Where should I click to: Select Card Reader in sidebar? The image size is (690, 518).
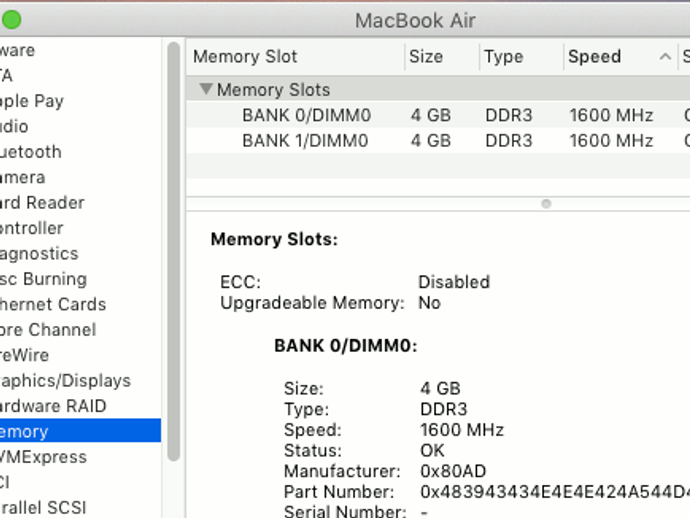(x=42, y=203)
